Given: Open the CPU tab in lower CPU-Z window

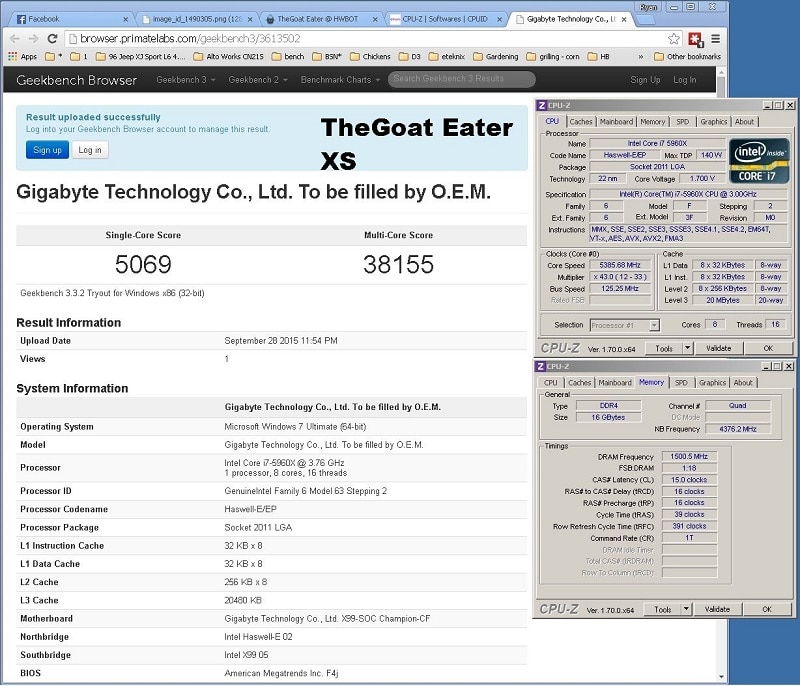Looking at the screenshot, I should (x=551, y=383).
